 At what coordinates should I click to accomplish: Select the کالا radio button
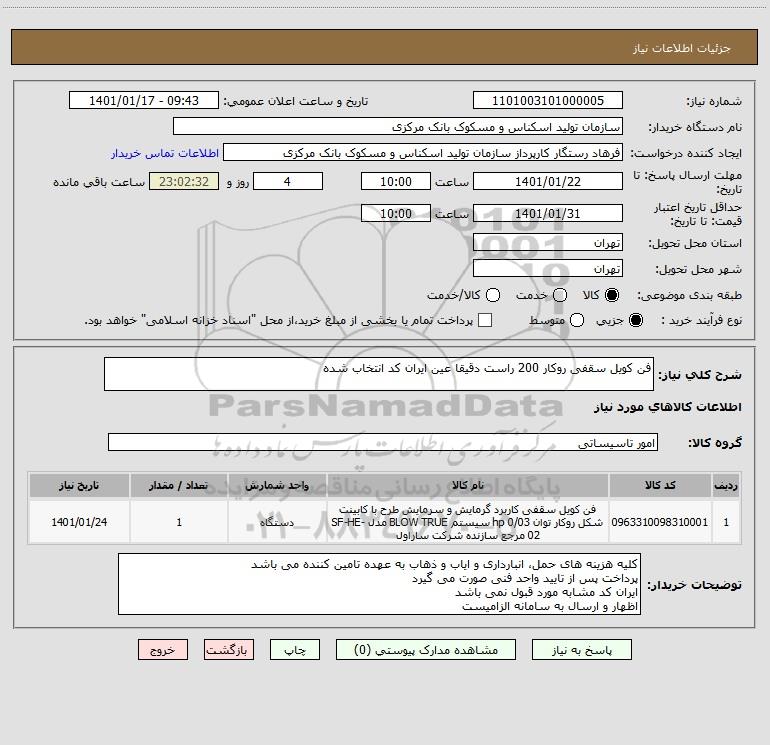point(612,295)
